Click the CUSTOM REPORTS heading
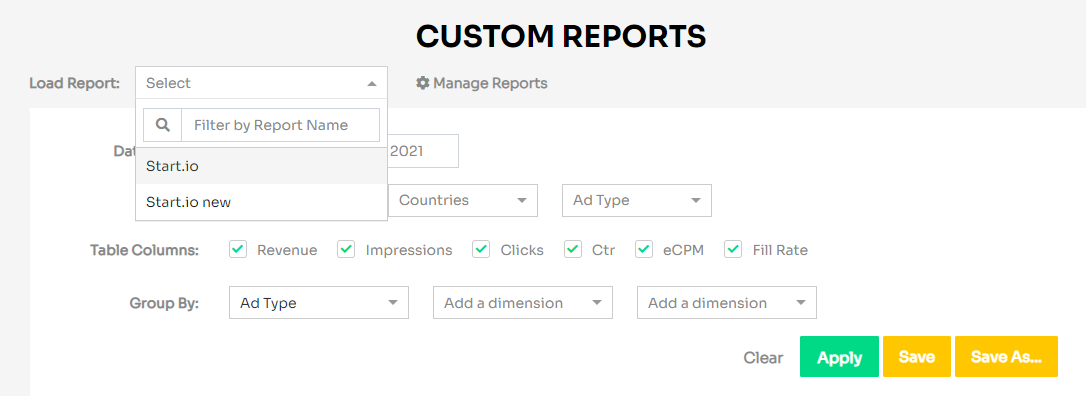1086x396 pixels. point(561,36)
